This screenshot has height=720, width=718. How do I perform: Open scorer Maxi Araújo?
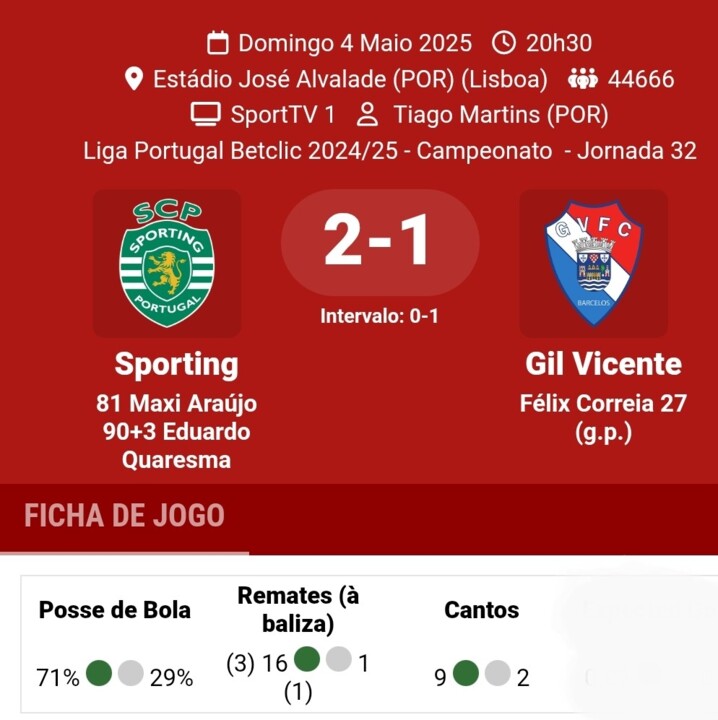177,404
